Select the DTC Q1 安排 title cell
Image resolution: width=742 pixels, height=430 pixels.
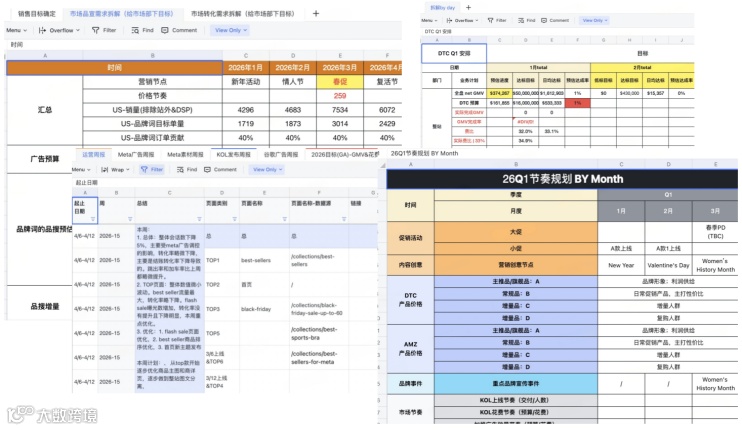(454, 53)
